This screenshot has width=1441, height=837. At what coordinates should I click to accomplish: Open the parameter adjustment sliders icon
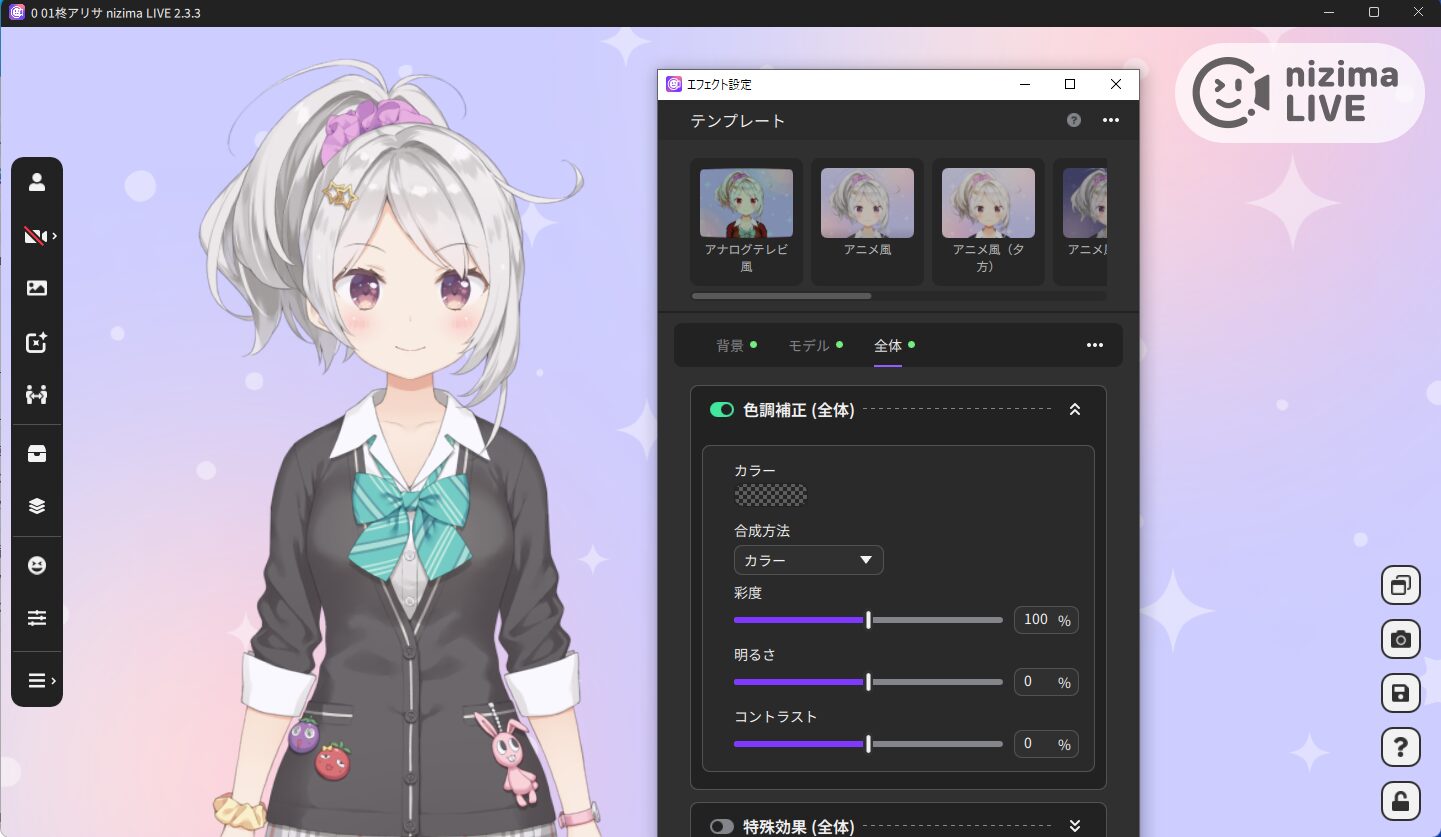(37, 617)
